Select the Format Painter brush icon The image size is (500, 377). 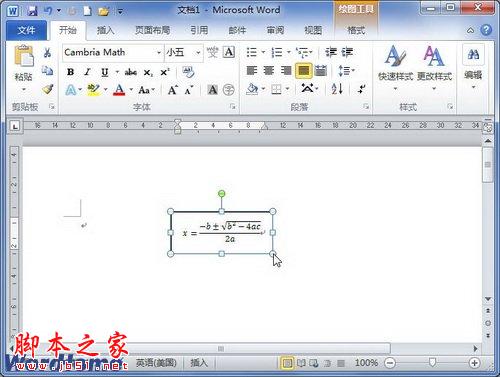pyautogui.click(x=48, y=89)
